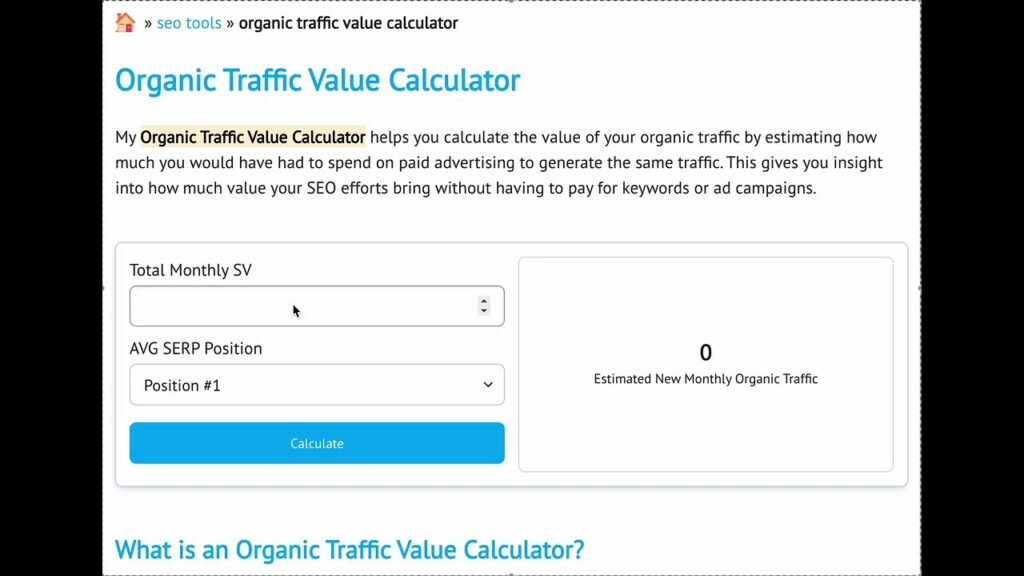Click the AVG SERP Position label

pos(195,348)
